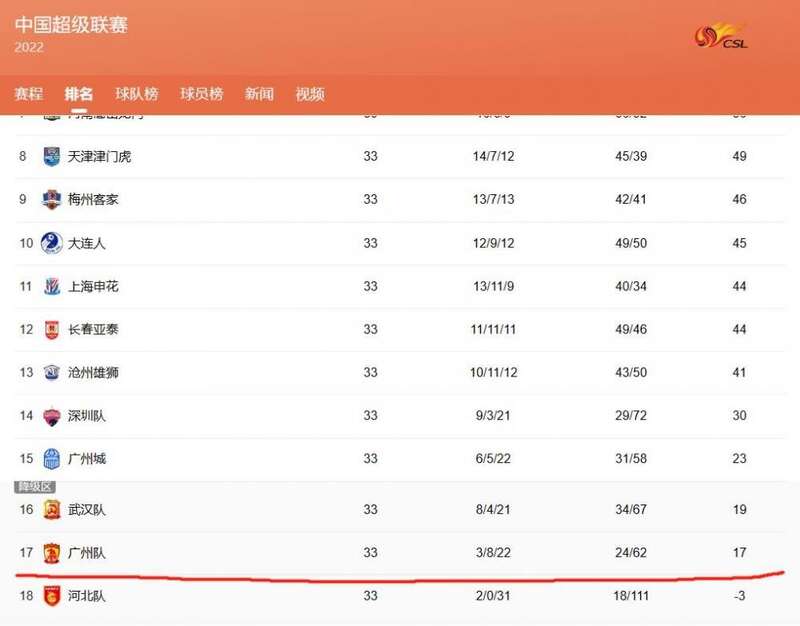Click the 9/3/21 record for 深圳队
Screen dimensions: 800x626
coord(493,416)
